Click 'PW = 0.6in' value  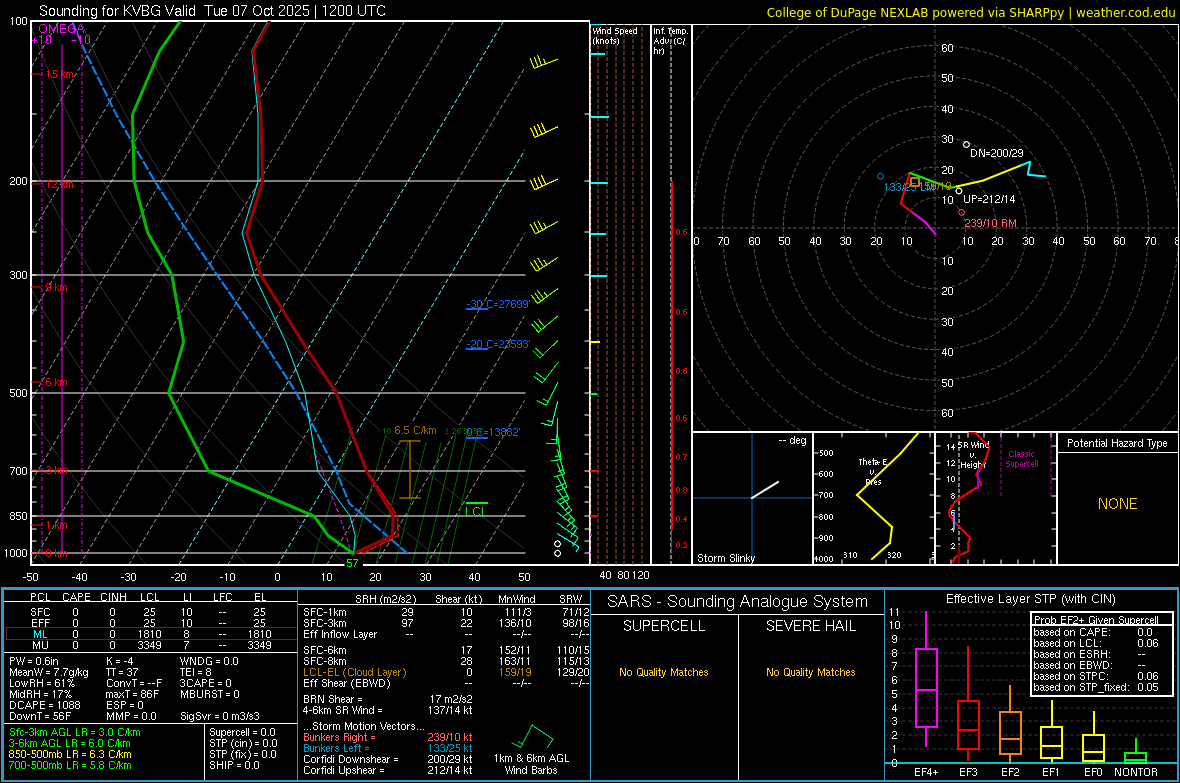coord(34,661)
